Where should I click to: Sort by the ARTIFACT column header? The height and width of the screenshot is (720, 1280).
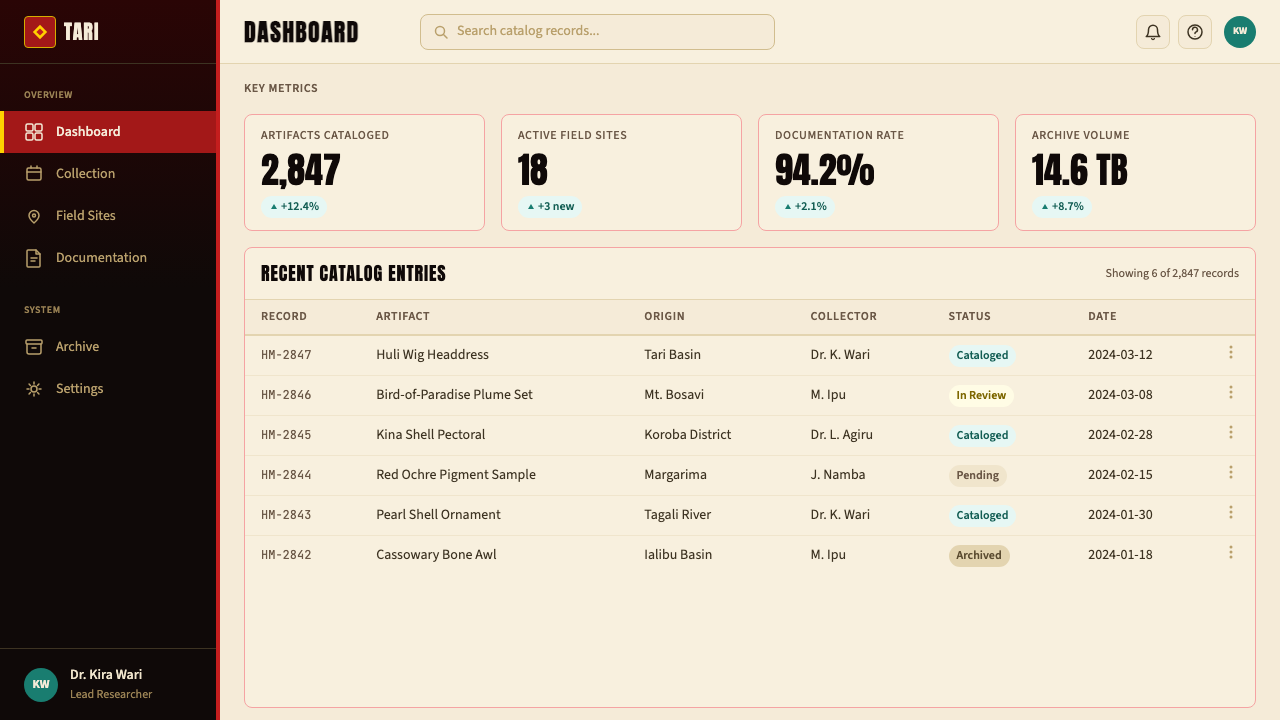pyautogui.click(x=403, y=316)
